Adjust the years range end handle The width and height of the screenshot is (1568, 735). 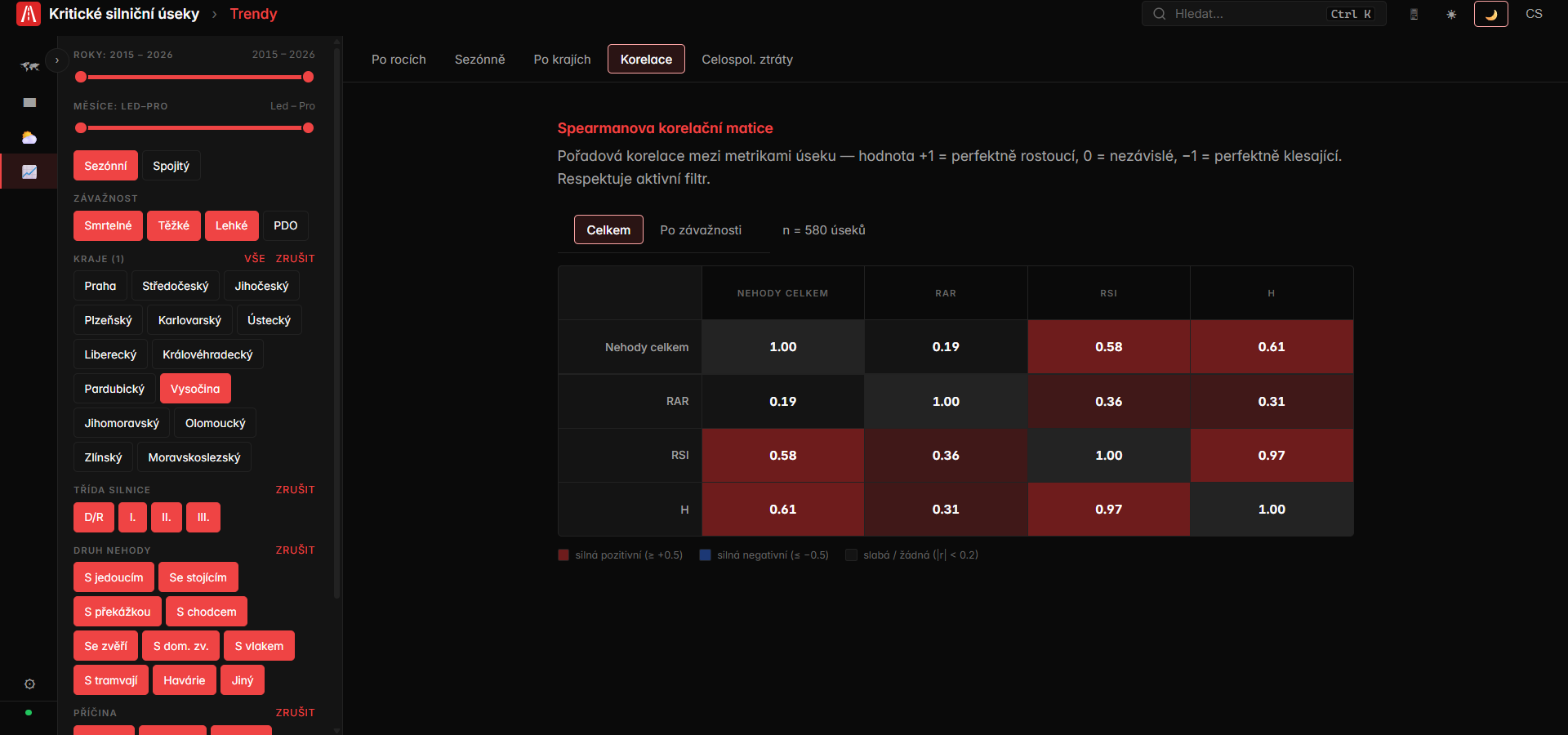click(x=308, y=77)
